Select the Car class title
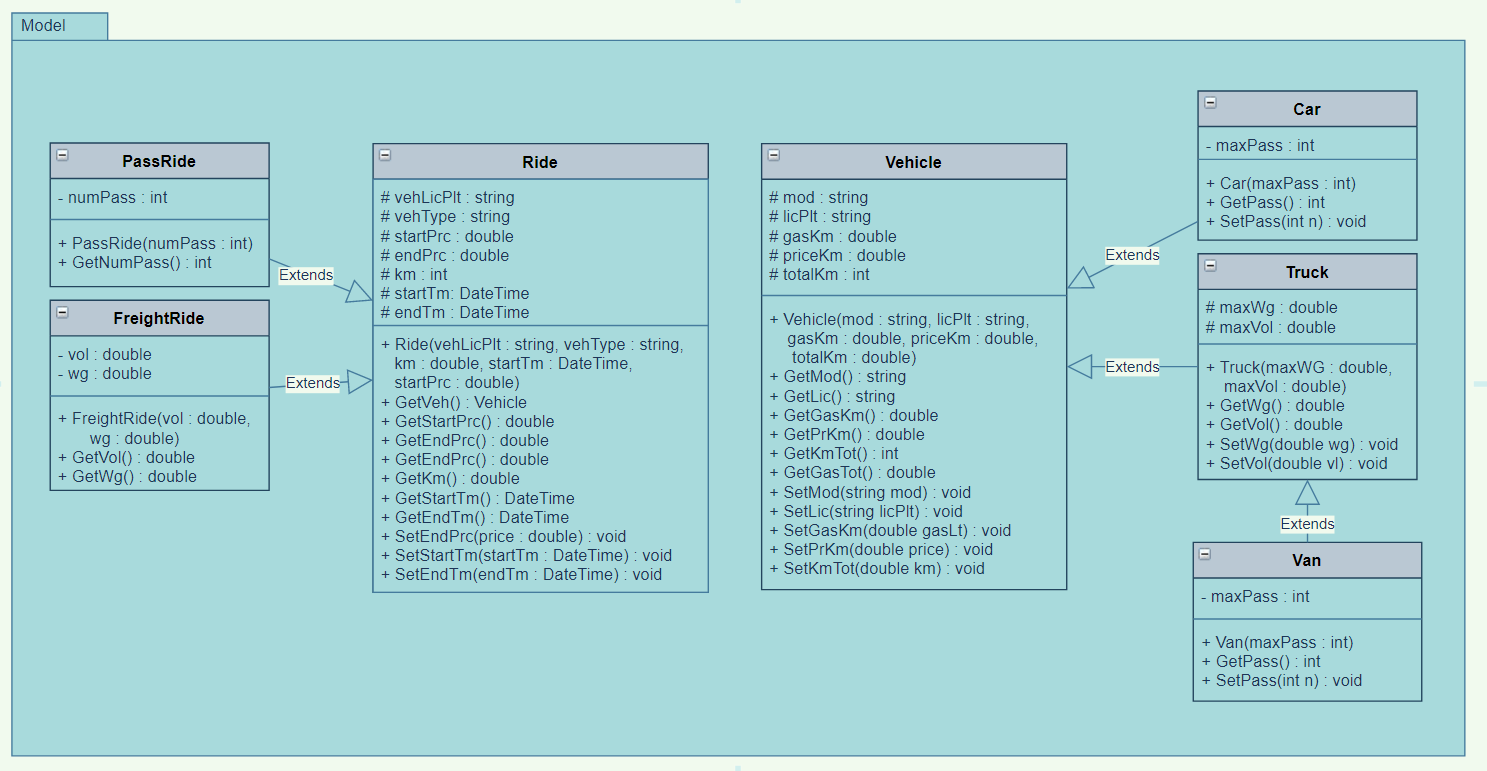The width and height of the screenshot is (1487, 771). pos(1307,109)
